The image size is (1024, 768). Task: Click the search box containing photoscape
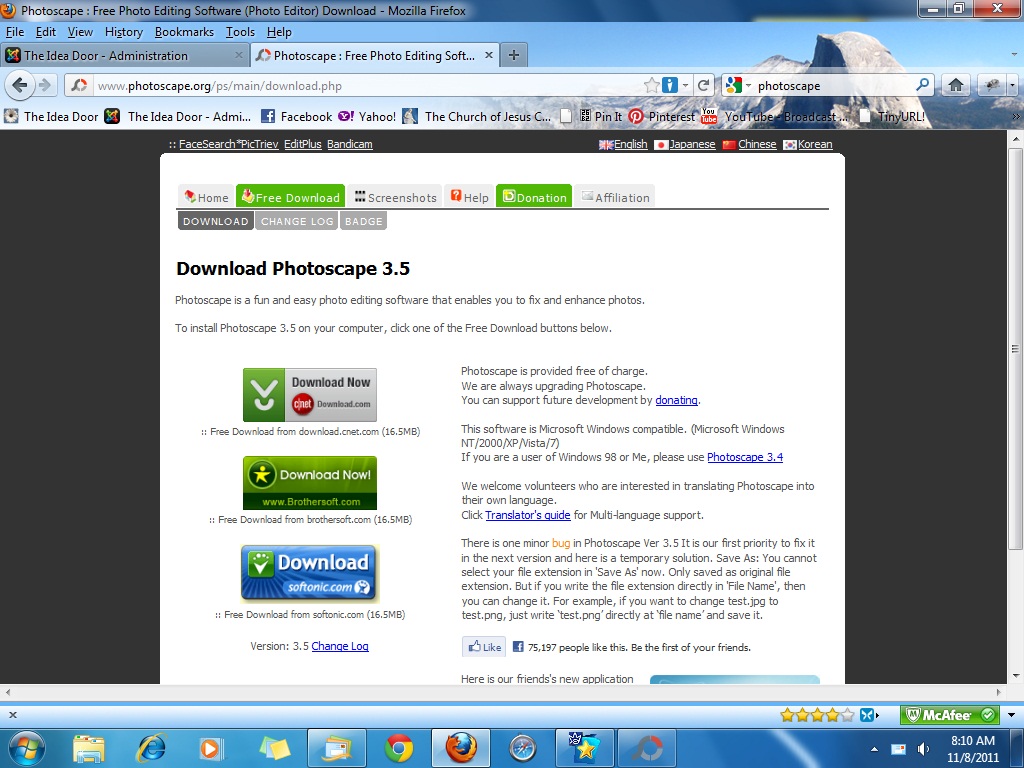(834, 86)
